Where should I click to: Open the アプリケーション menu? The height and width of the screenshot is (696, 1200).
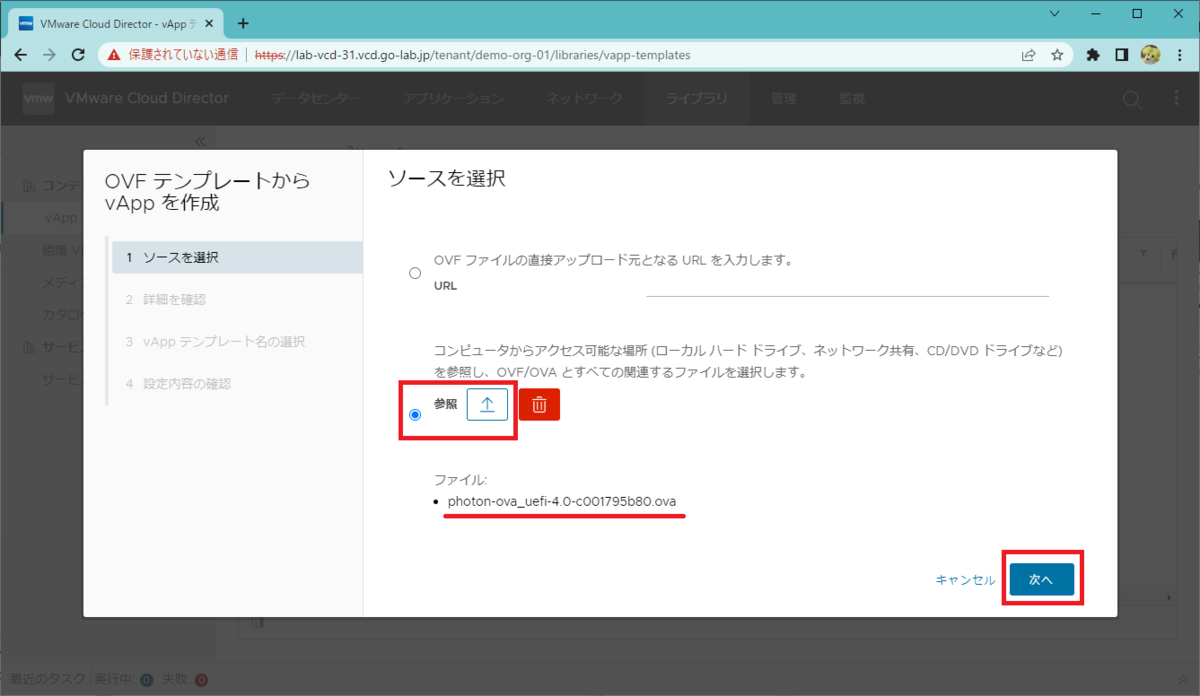point(453,99)
